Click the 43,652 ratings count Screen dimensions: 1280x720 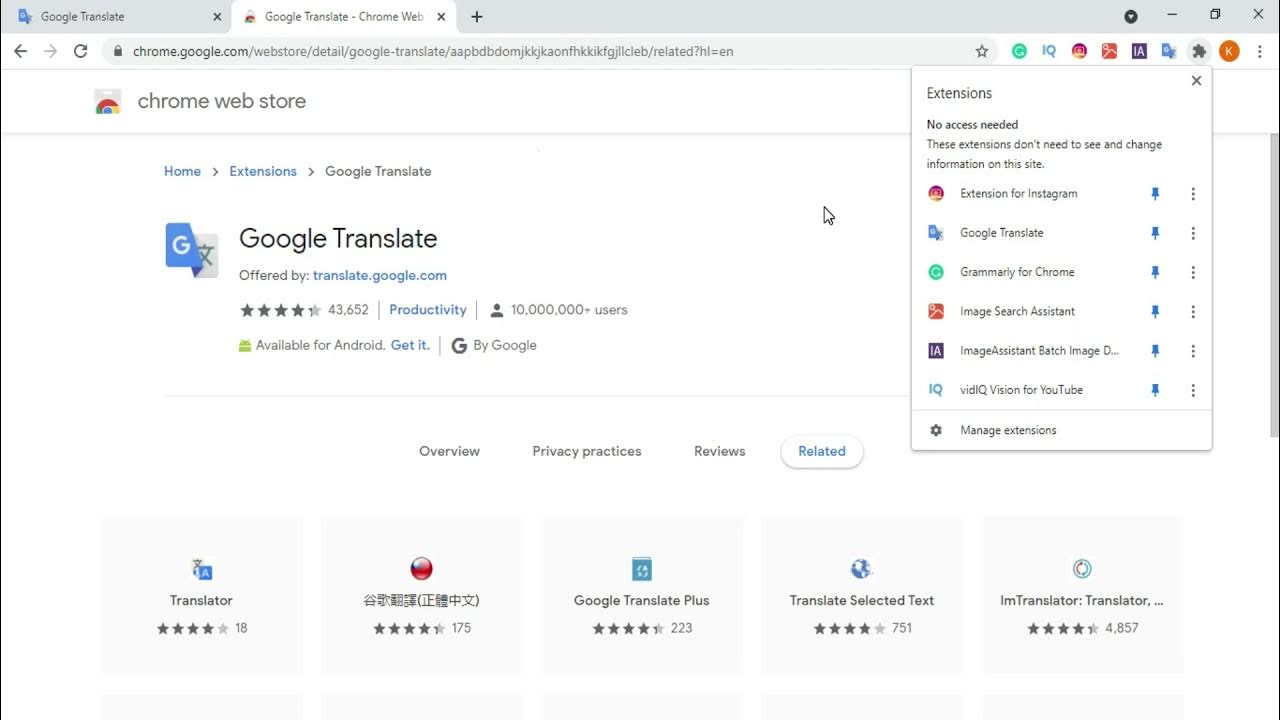click(348, 310)
